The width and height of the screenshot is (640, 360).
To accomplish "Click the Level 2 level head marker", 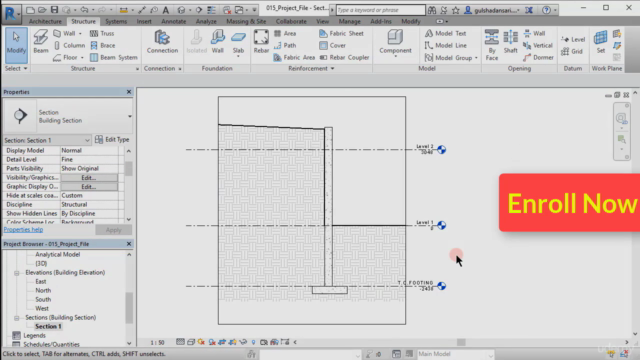I will pos(441,150).
